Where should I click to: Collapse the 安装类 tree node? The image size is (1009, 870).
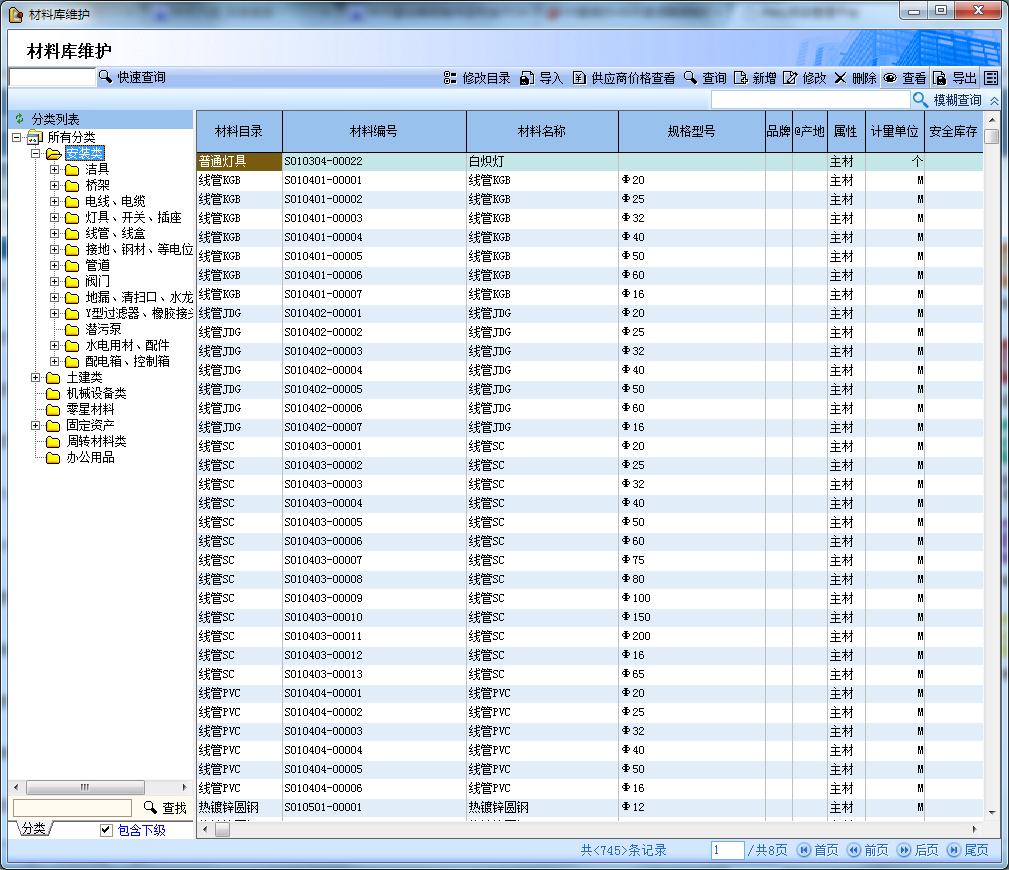pyautogui.click(x=37, y=153)
